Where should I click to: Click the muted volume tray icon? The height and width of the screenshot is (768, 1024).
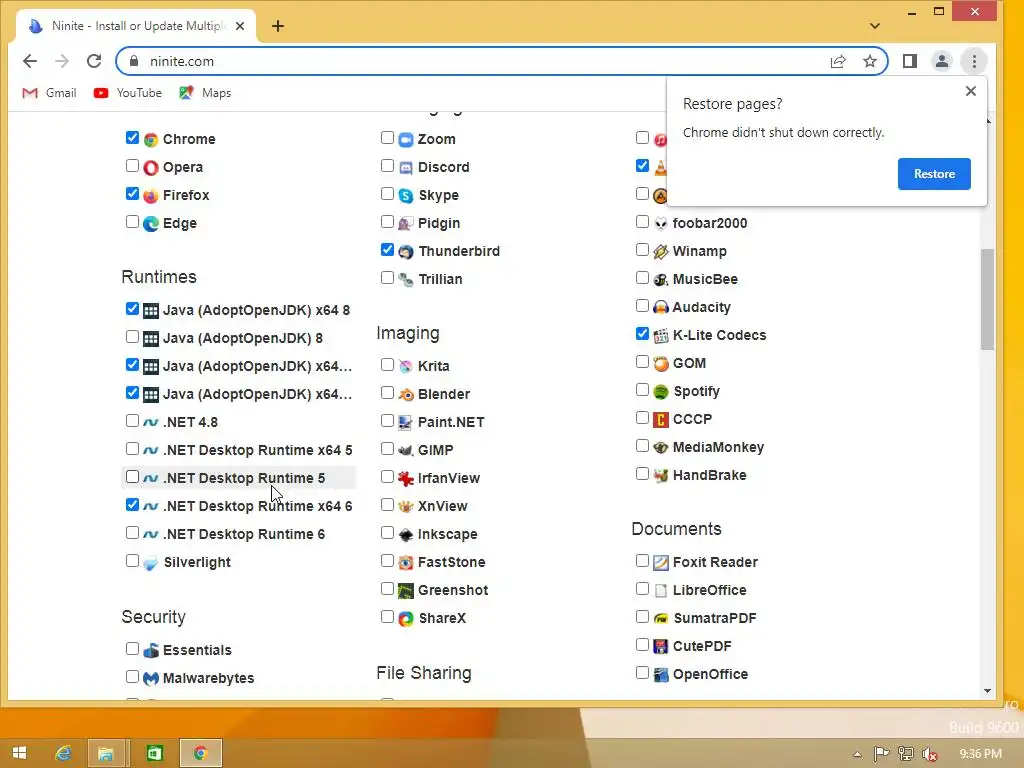pyautogui.click(x=930, y=754)
